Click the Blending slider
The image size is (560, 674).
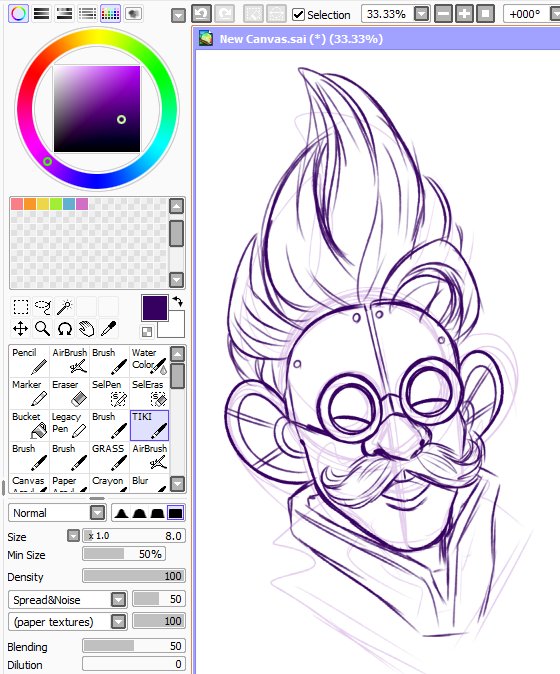(134, 646)
